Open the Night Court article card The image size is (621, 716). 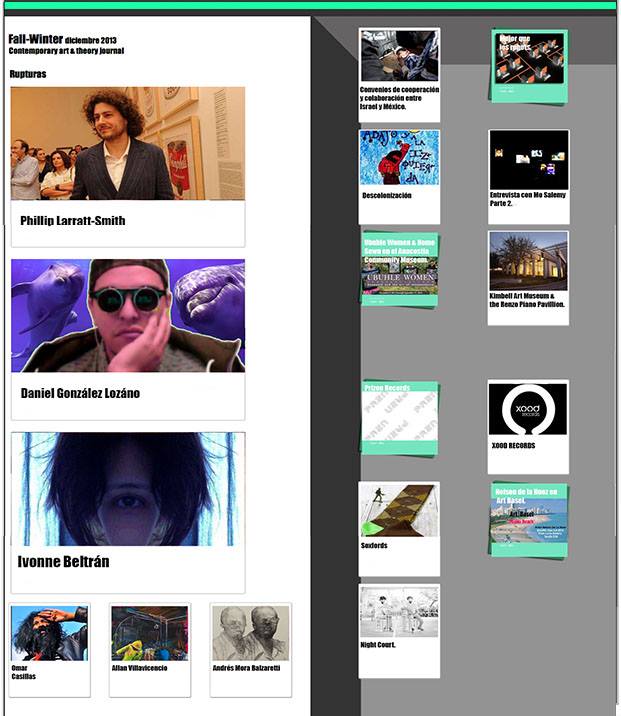tap(399, 631)
